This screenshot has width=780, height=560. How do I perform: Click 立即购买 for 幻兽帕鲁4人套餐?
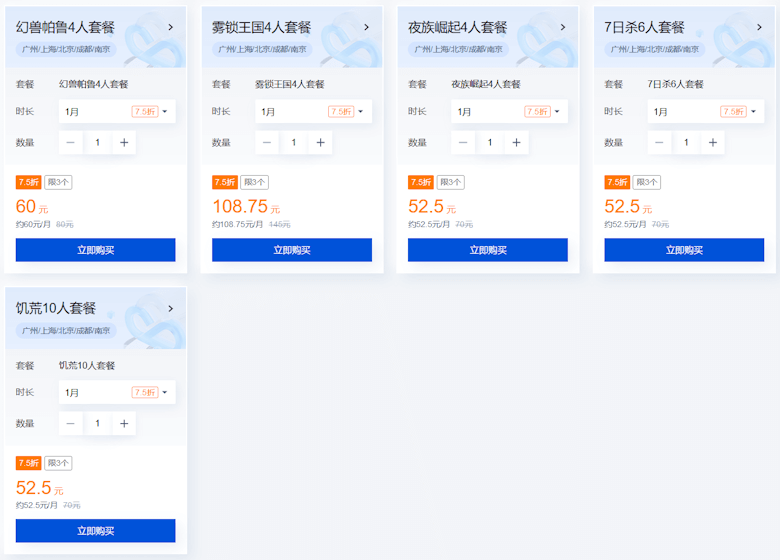point(96,250)
